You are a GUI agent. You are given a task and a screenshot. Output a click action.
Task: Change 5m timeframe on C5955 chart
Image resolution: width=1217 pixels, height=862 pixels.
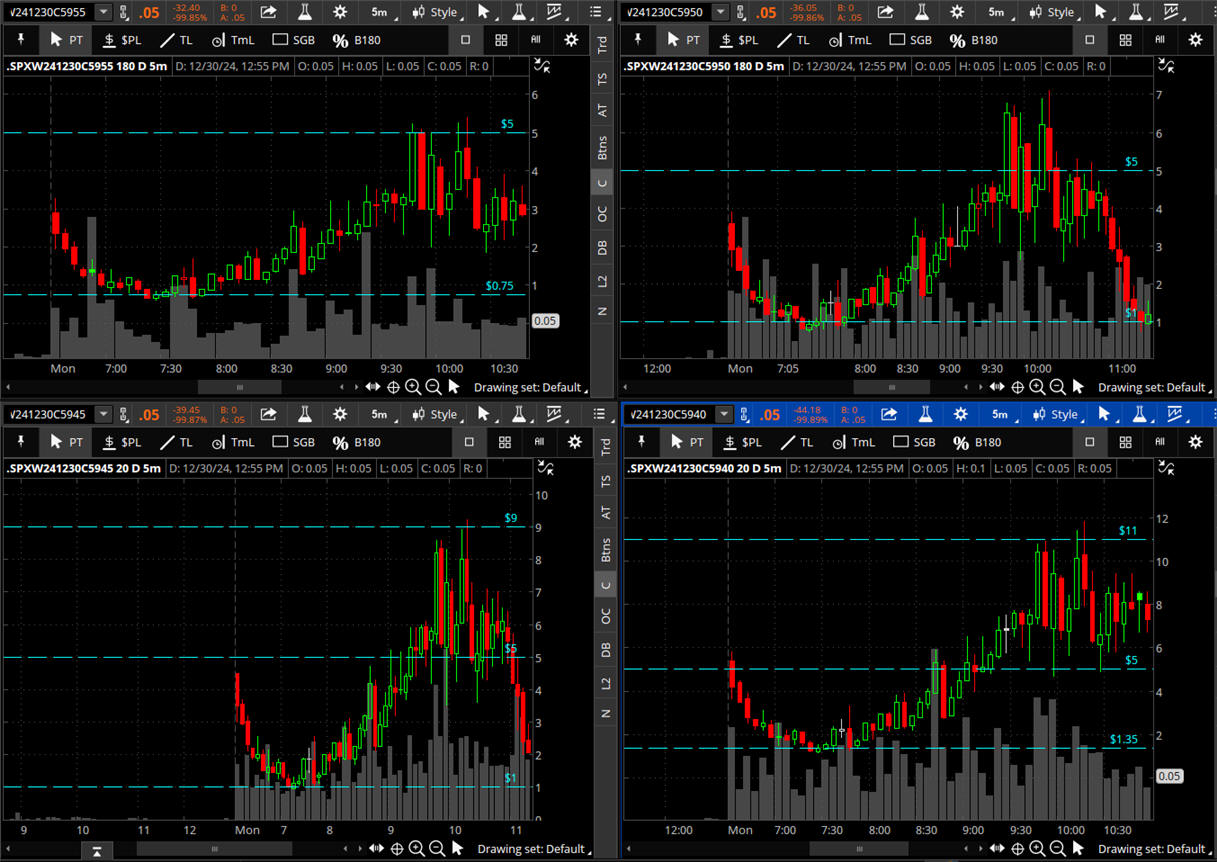[x=379, y=12]
